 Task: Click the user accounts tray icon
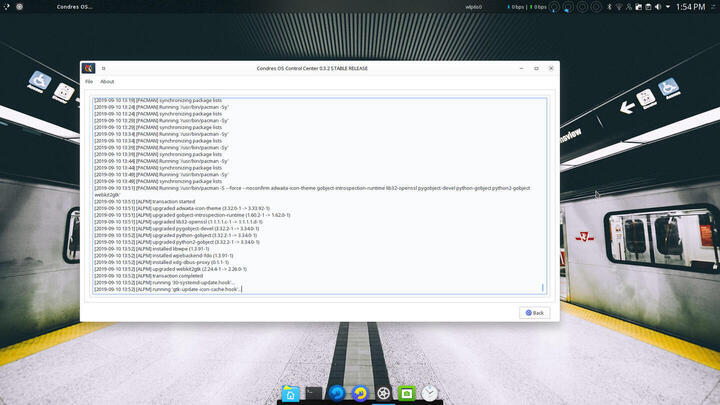click(629, 7)
